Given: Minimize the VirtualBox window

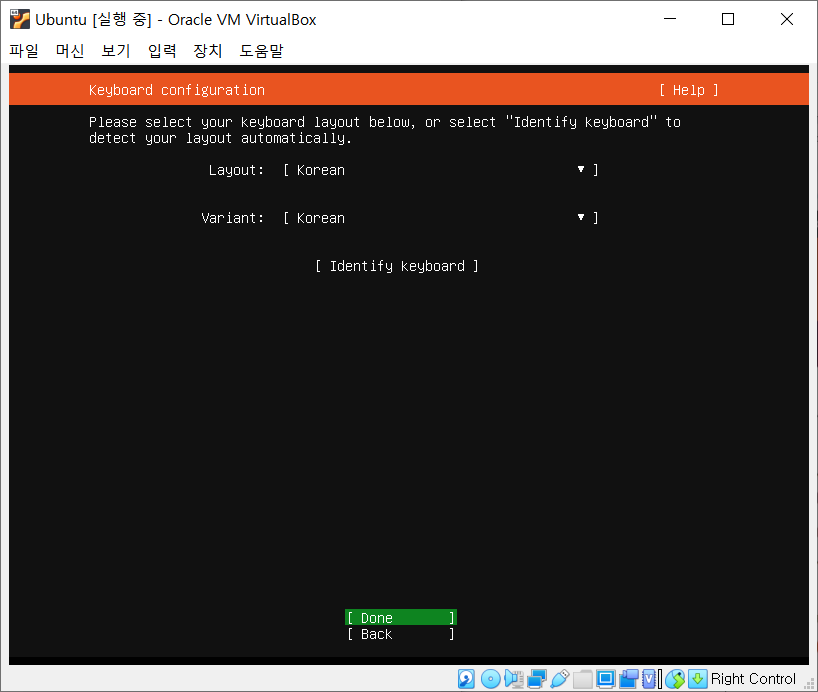Looking at the screenshot, I should 670,19.
